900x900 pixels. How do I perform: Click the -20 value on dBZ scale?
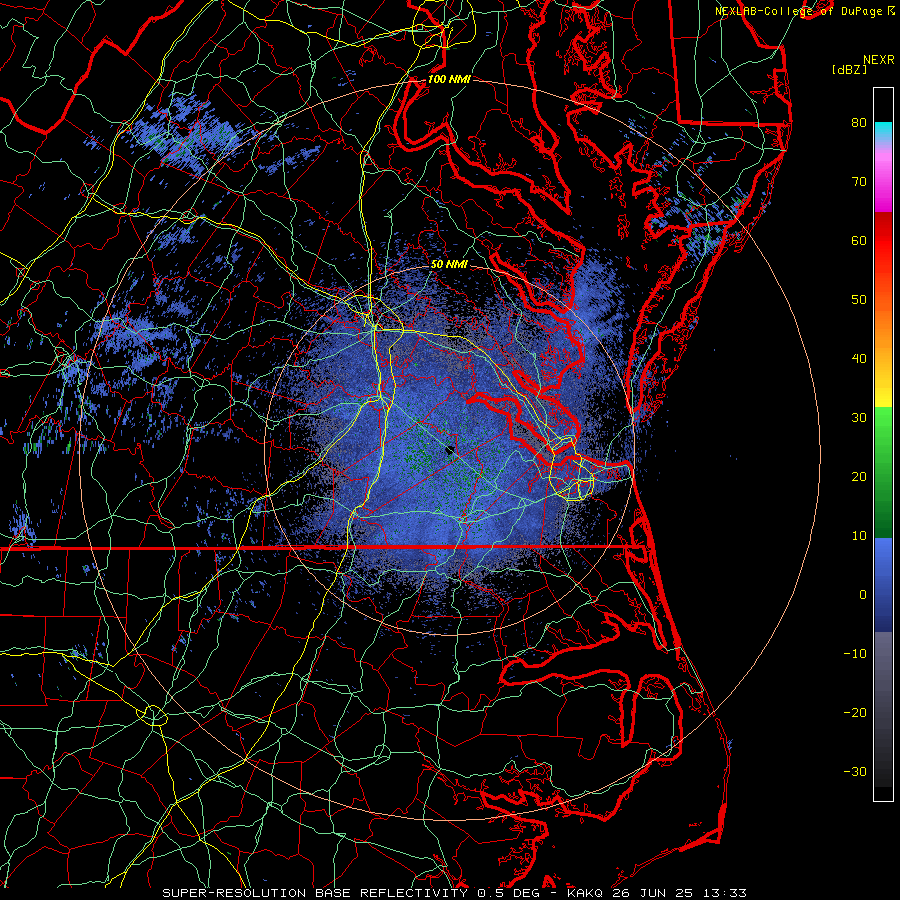point(855,712)
